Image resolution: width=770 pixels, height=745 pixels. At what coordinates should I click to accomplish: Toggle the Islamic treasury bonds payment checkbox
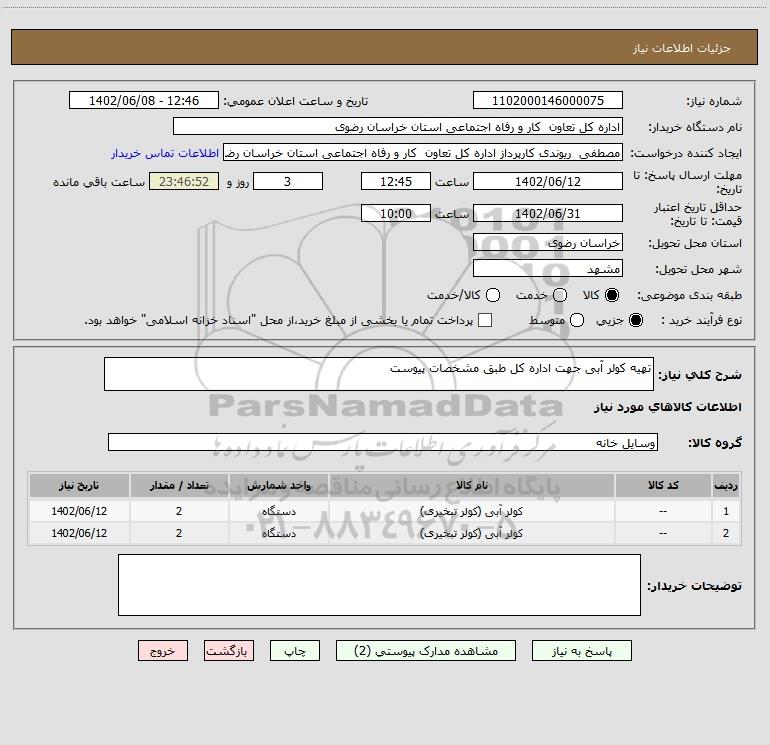[x=485, y=320]
